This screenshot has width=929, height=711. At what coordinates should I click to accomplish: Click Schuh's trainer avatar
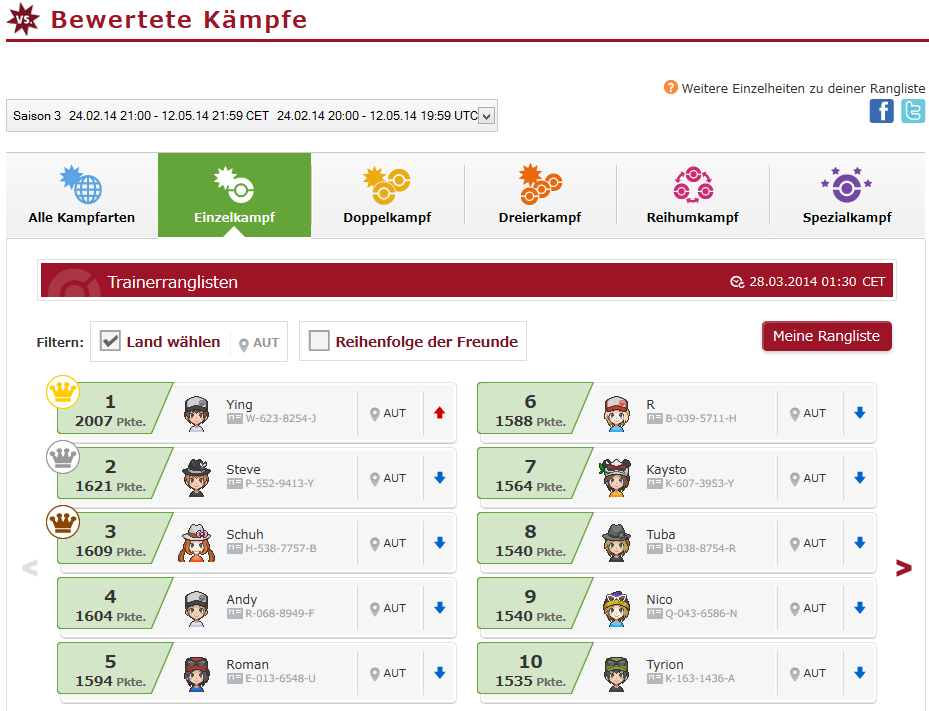(x=196, y=543)
